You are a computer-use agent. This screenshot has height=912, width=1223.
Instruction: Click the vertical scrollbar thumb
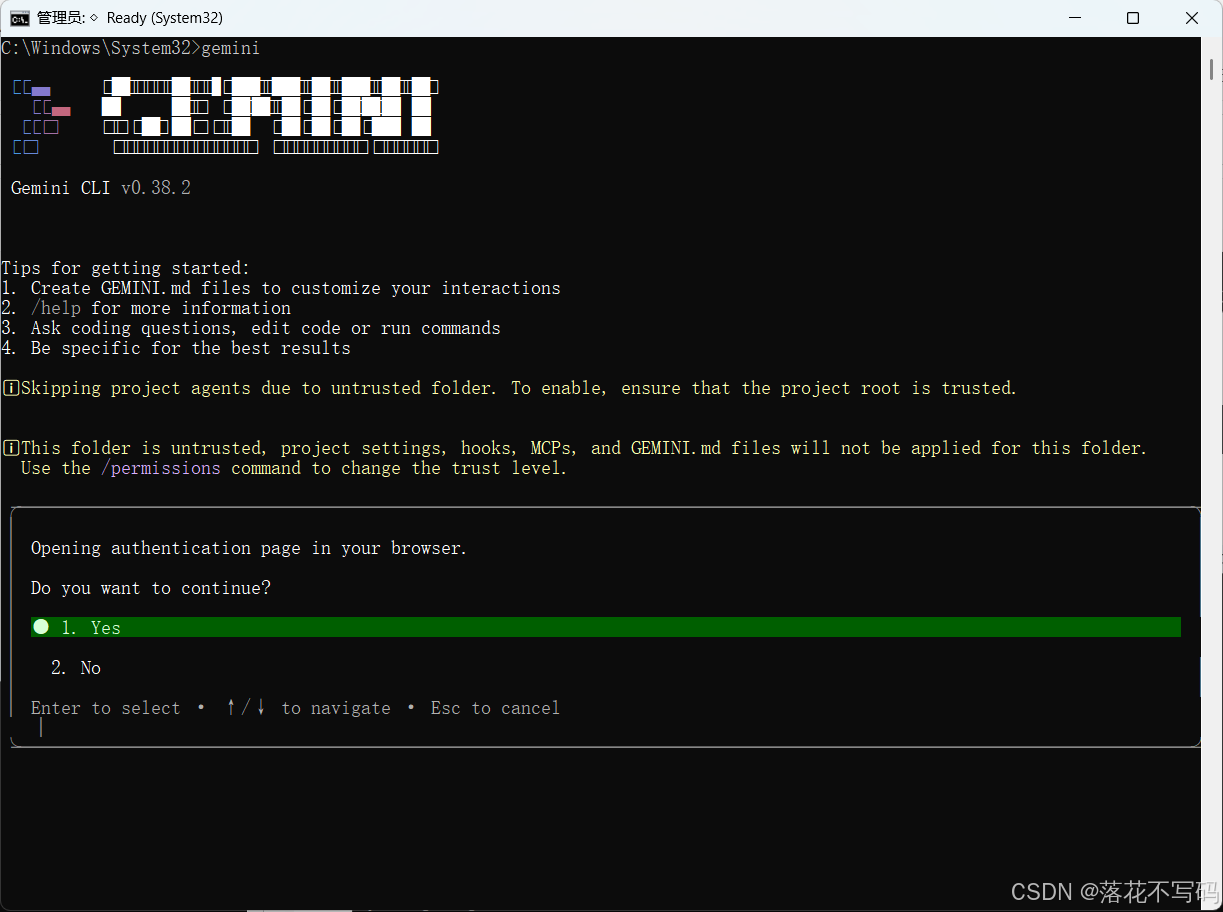tap(1212, 69)
